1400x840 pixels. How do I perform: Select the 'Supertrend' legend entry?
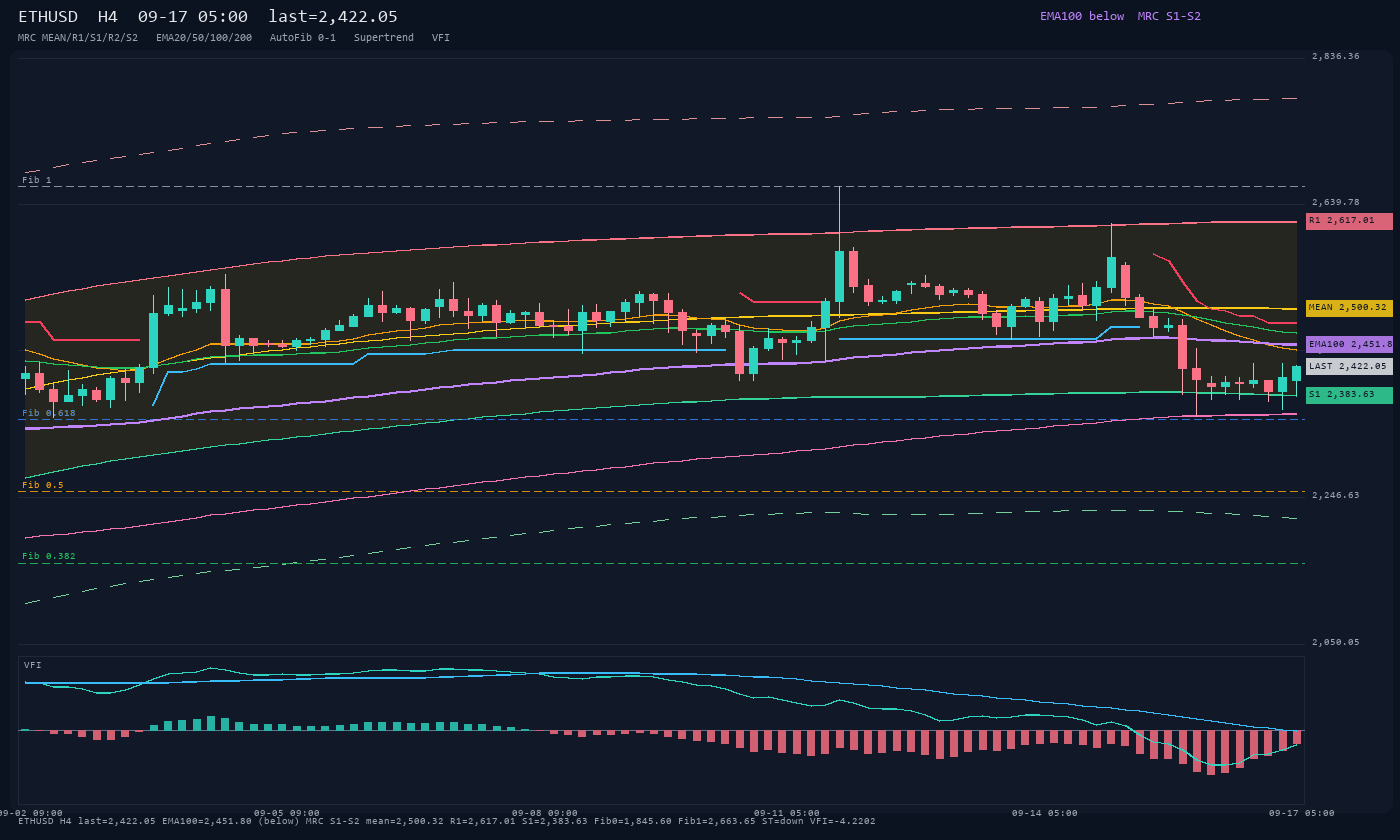[x=384, y=38]
